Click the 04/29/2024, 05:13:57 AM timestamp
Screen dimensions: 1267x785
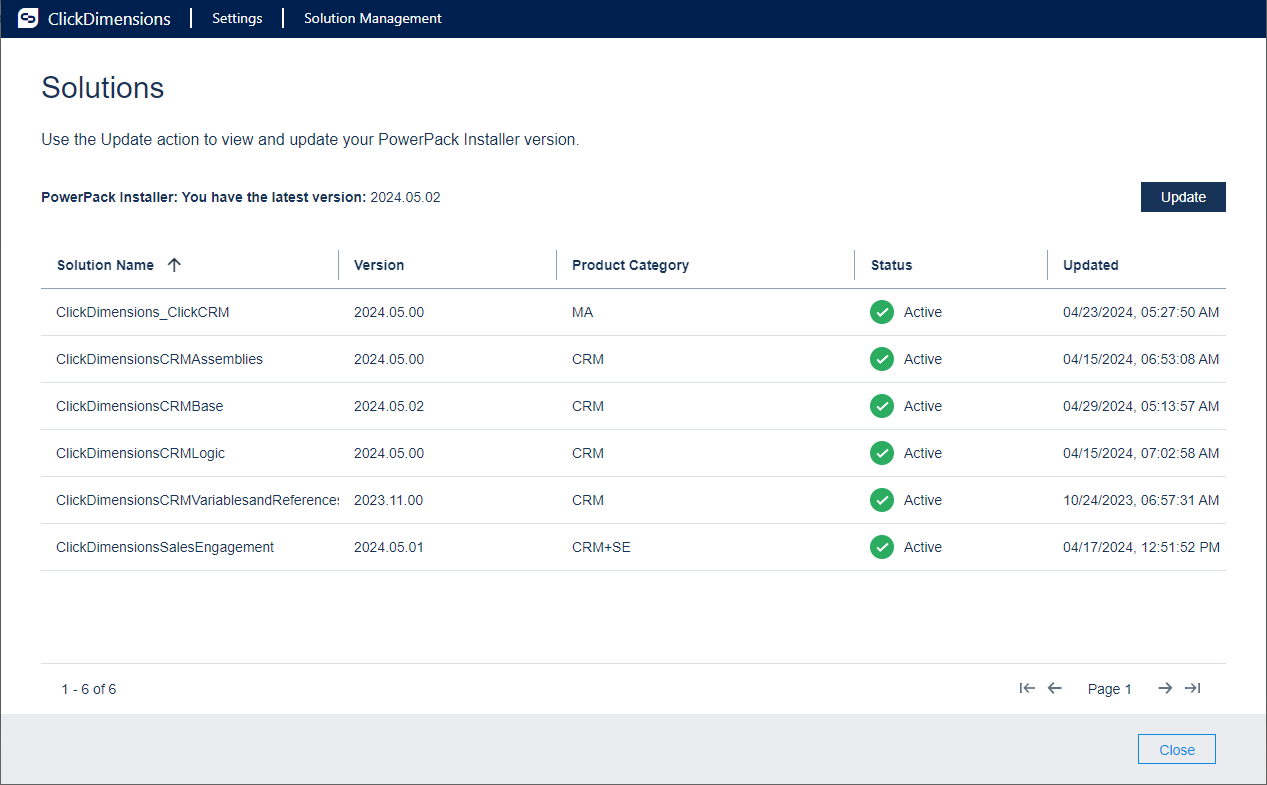(1141, 406)
